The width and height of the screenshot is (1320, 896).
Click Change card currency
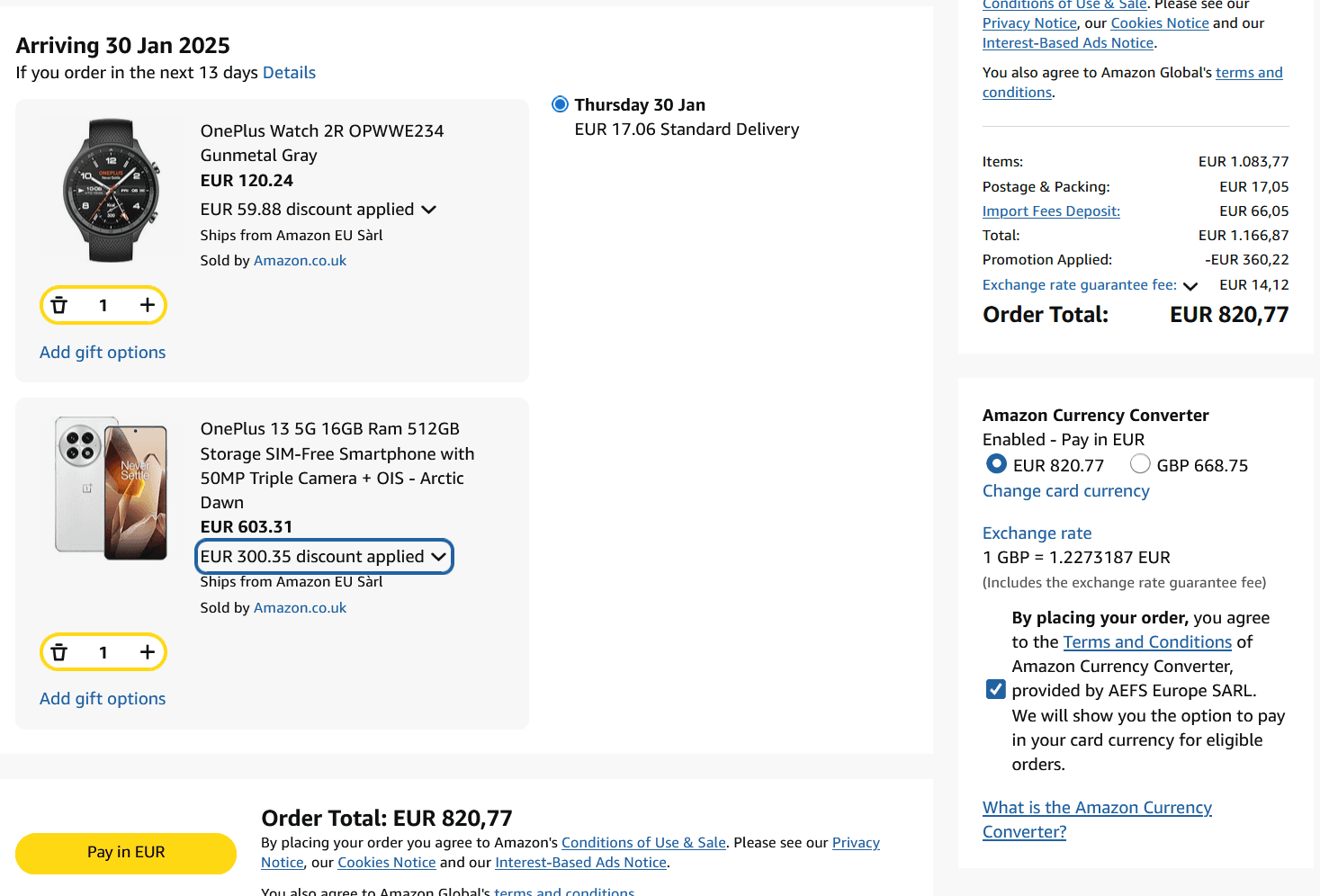pyautogui.click(x=1065, y=491)
